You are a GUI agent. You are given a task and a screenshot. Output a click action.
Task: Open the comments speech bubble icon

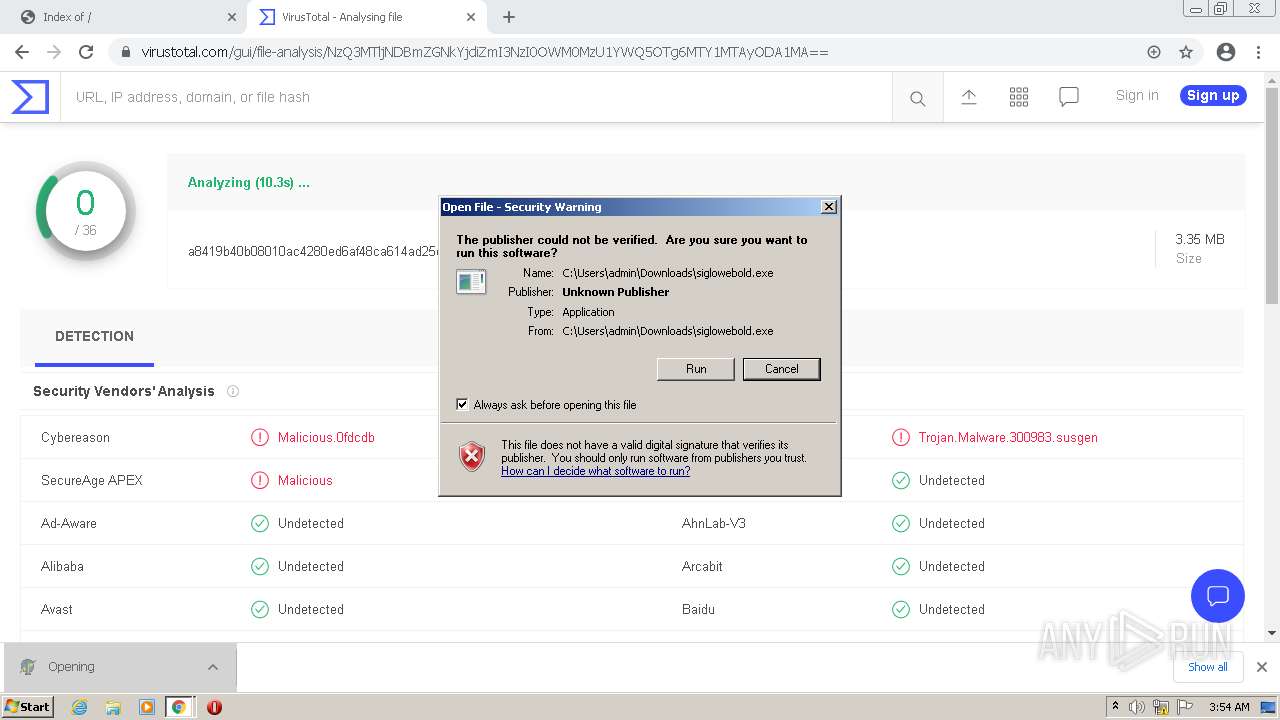click(1068, 97)
